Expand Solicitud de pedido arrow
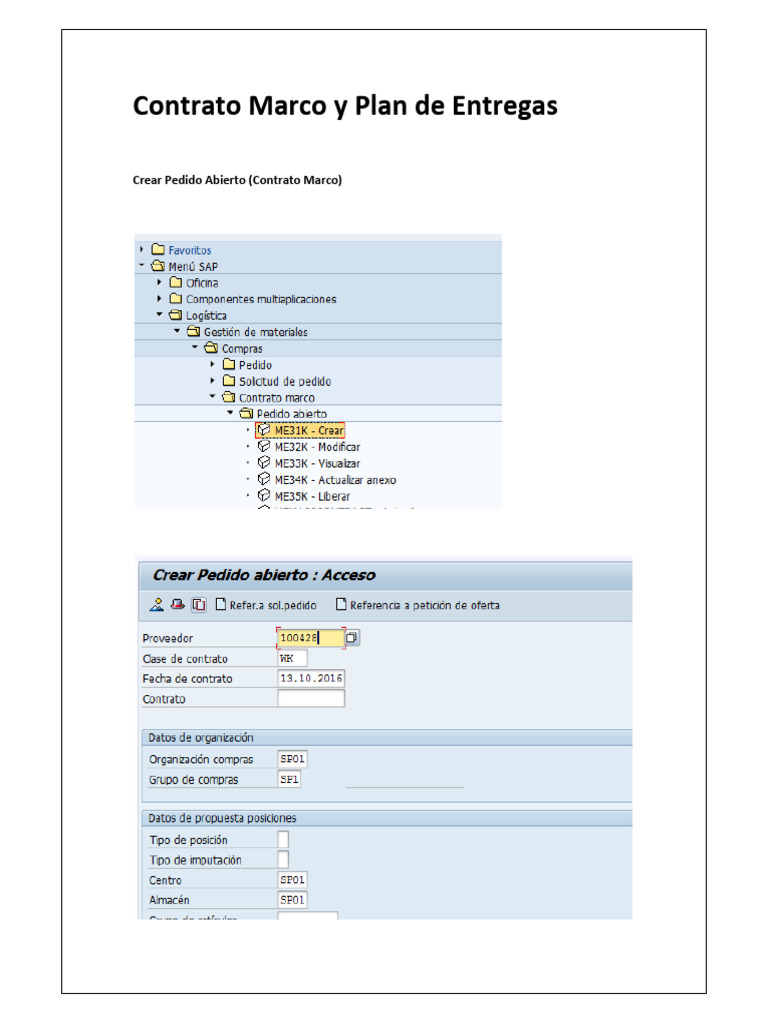768x1024 pixels. click(x=212, y=381)
